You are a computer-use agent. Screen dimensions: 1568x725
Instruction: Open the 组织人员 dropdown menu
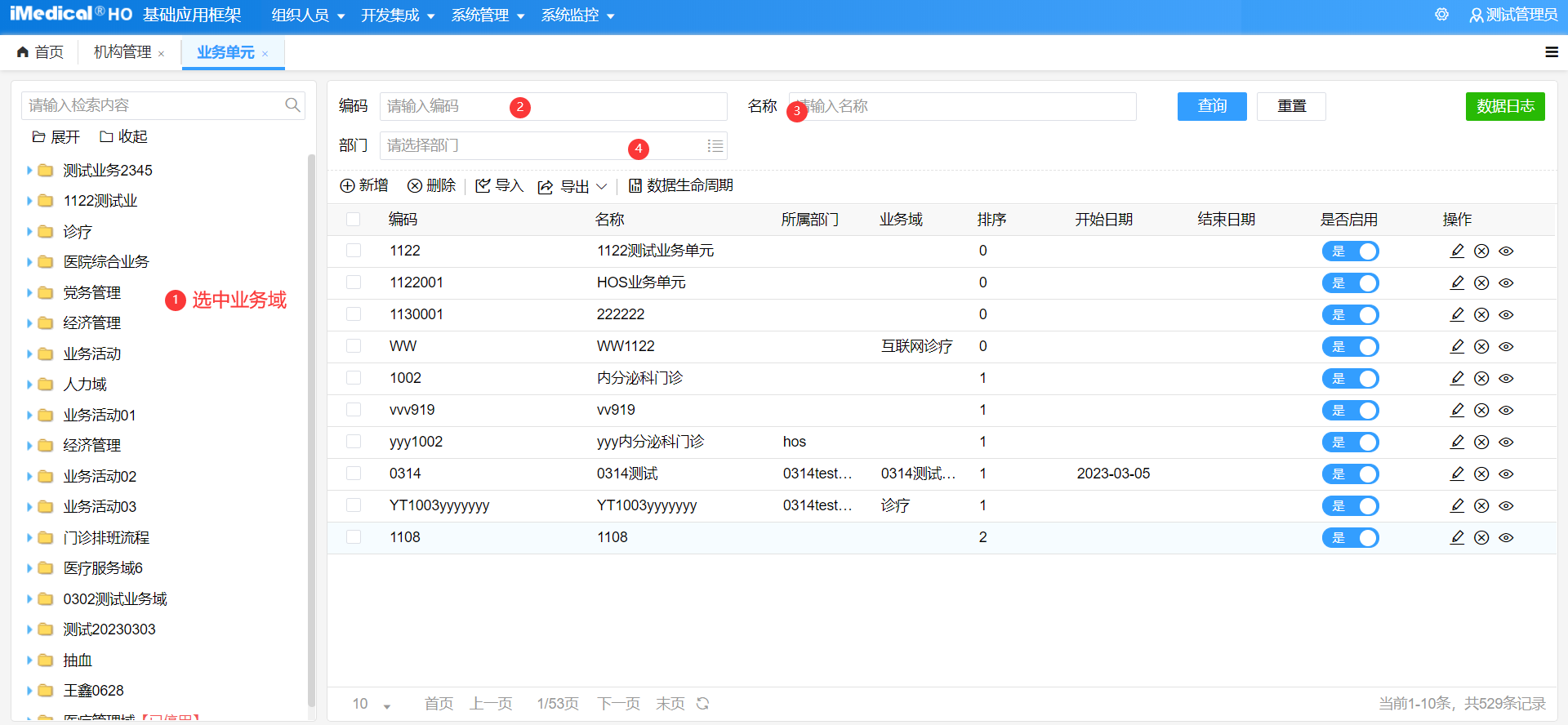point(308,16)
